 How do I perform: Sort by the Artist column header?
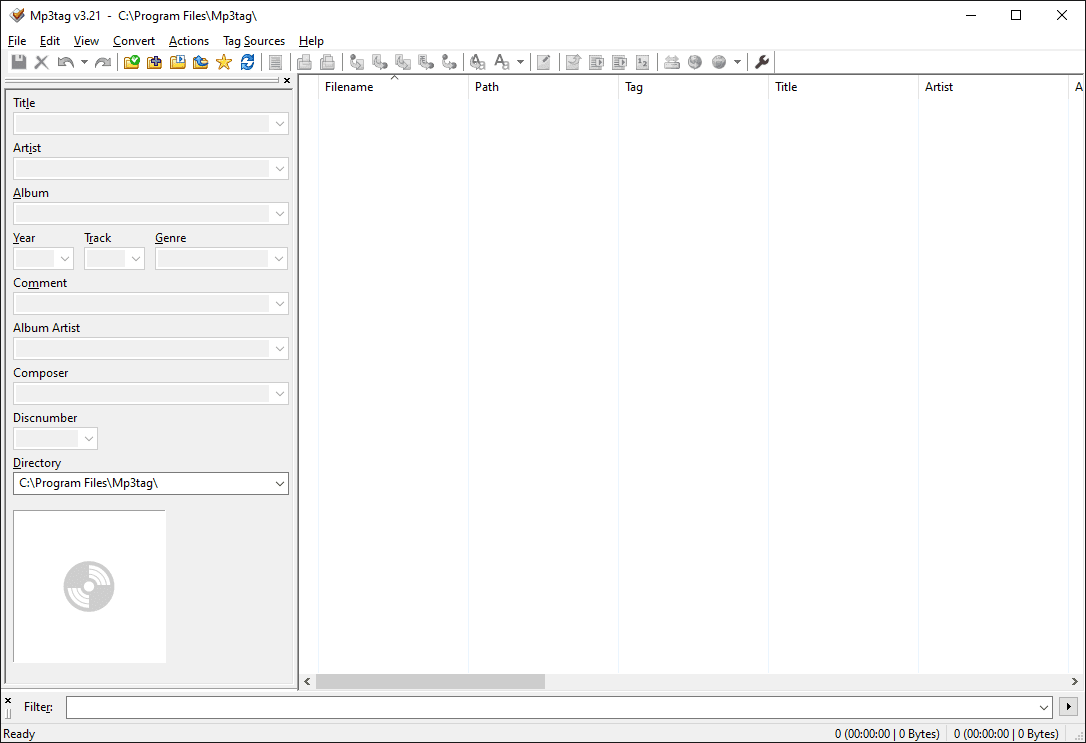pos(993,87)
